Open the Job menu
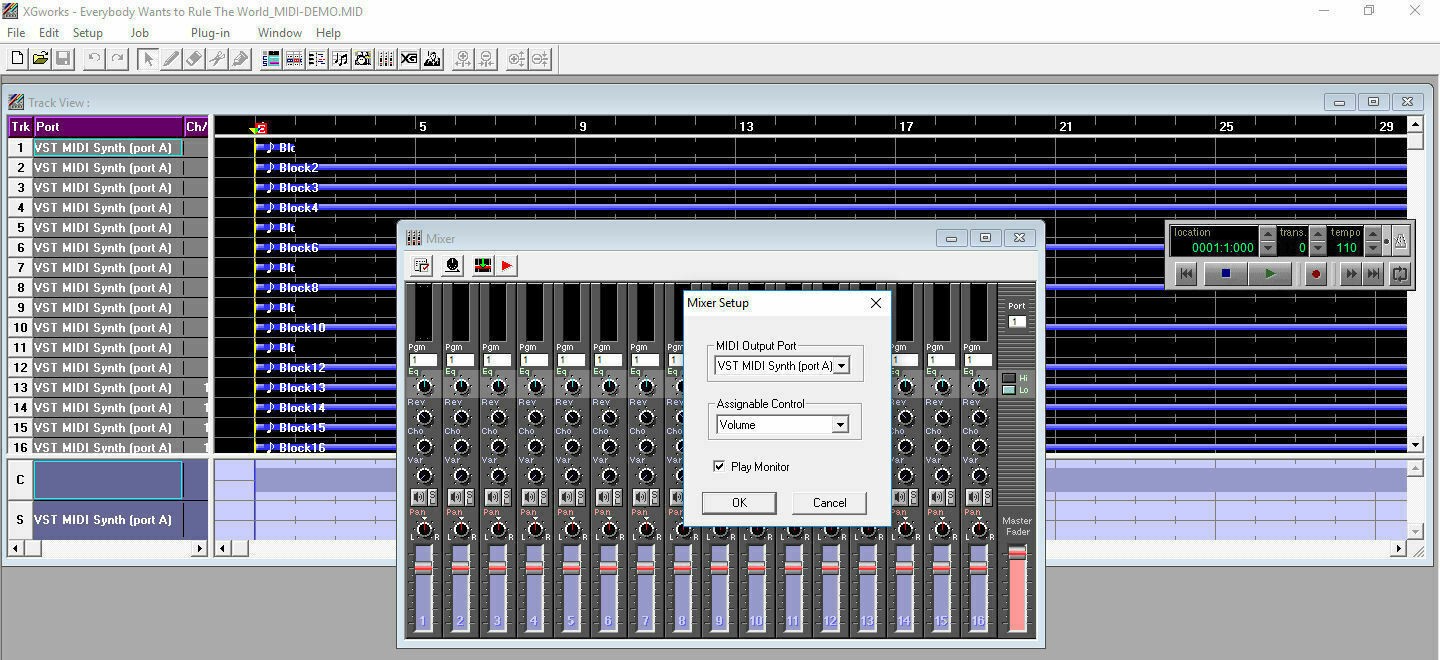 (139, 33)
